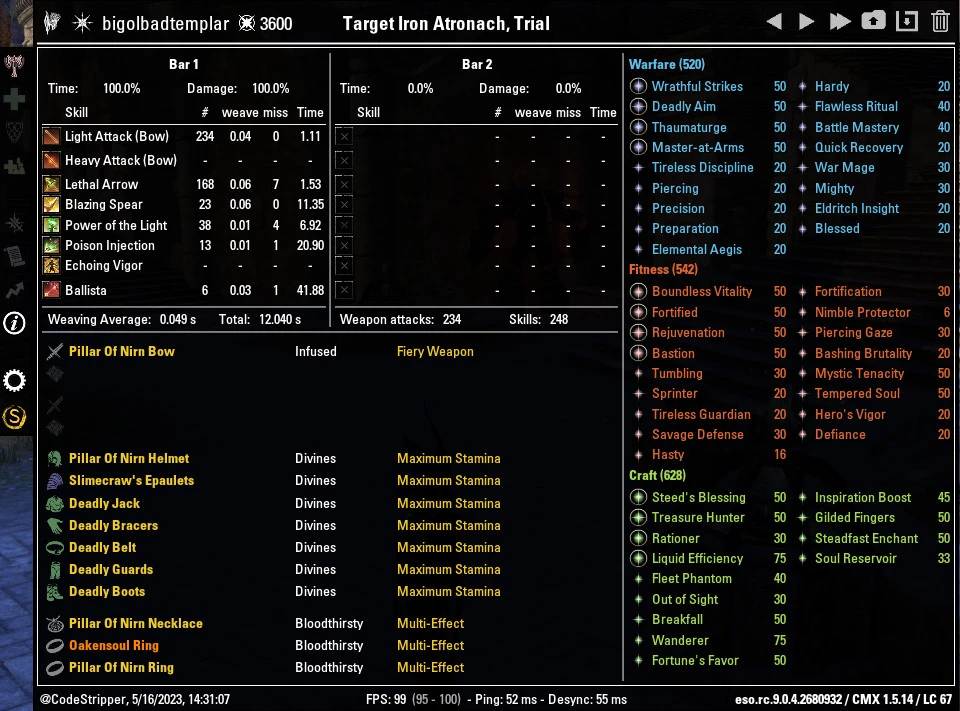This screenshot has width=960, height=711.
Task: Click Fortune's Favor champion skill
Action: click(x=695, y=661)
